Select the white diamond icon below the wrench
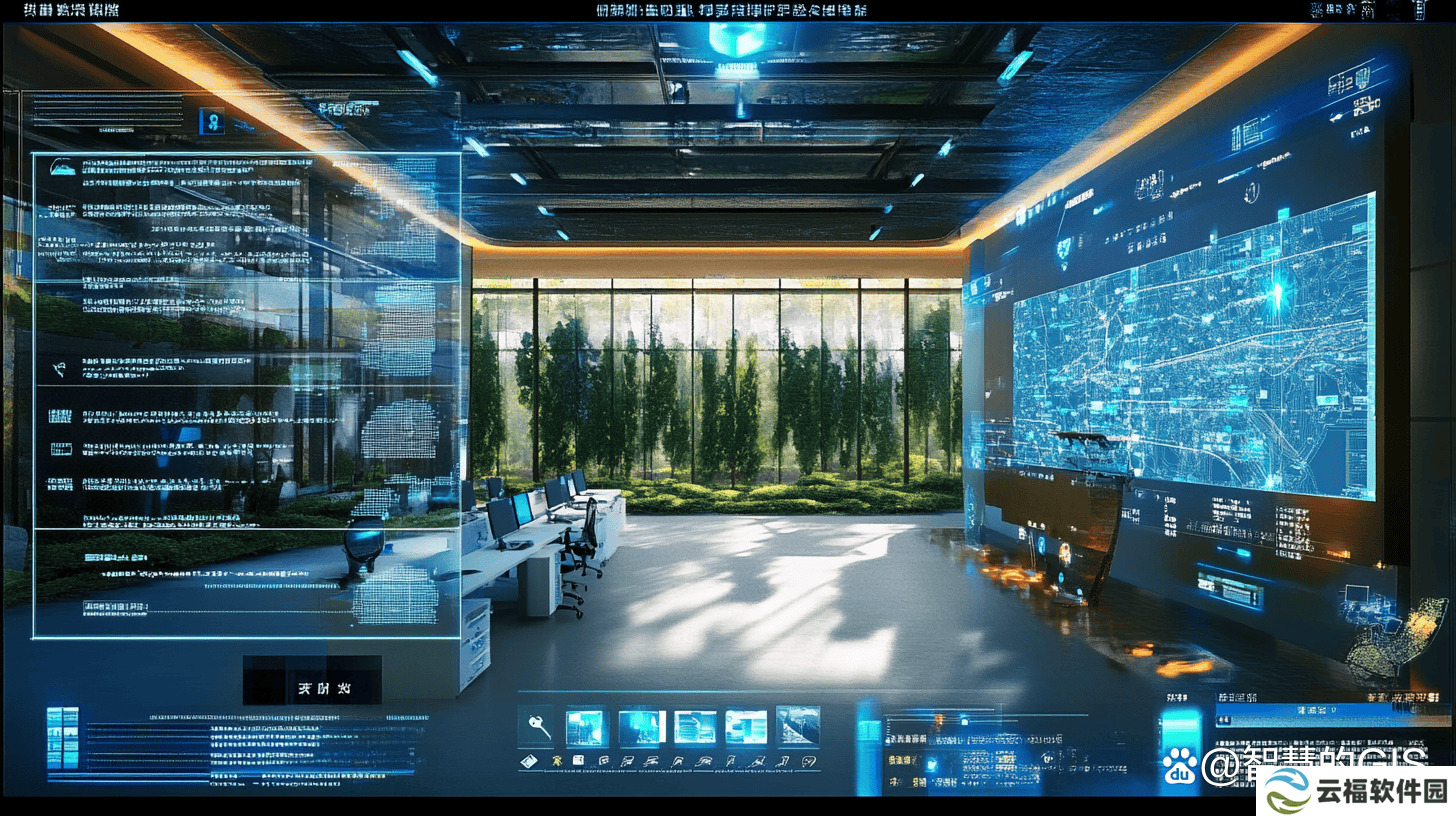Image resolution: width=1456 pixels, height=816 pixels. click(x=529, y=761)
